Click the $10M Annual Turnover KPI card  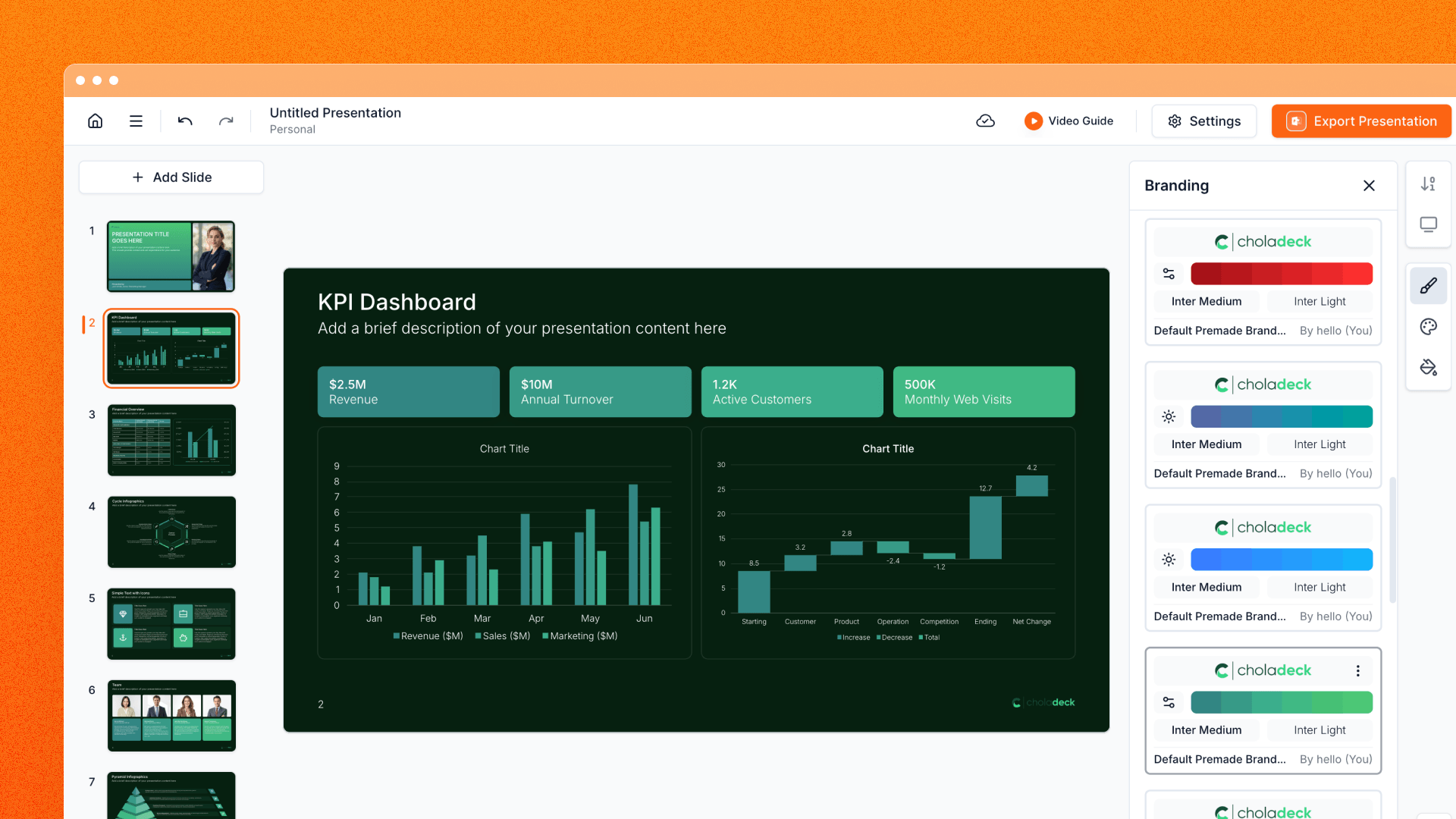click(x=601, y=392)
